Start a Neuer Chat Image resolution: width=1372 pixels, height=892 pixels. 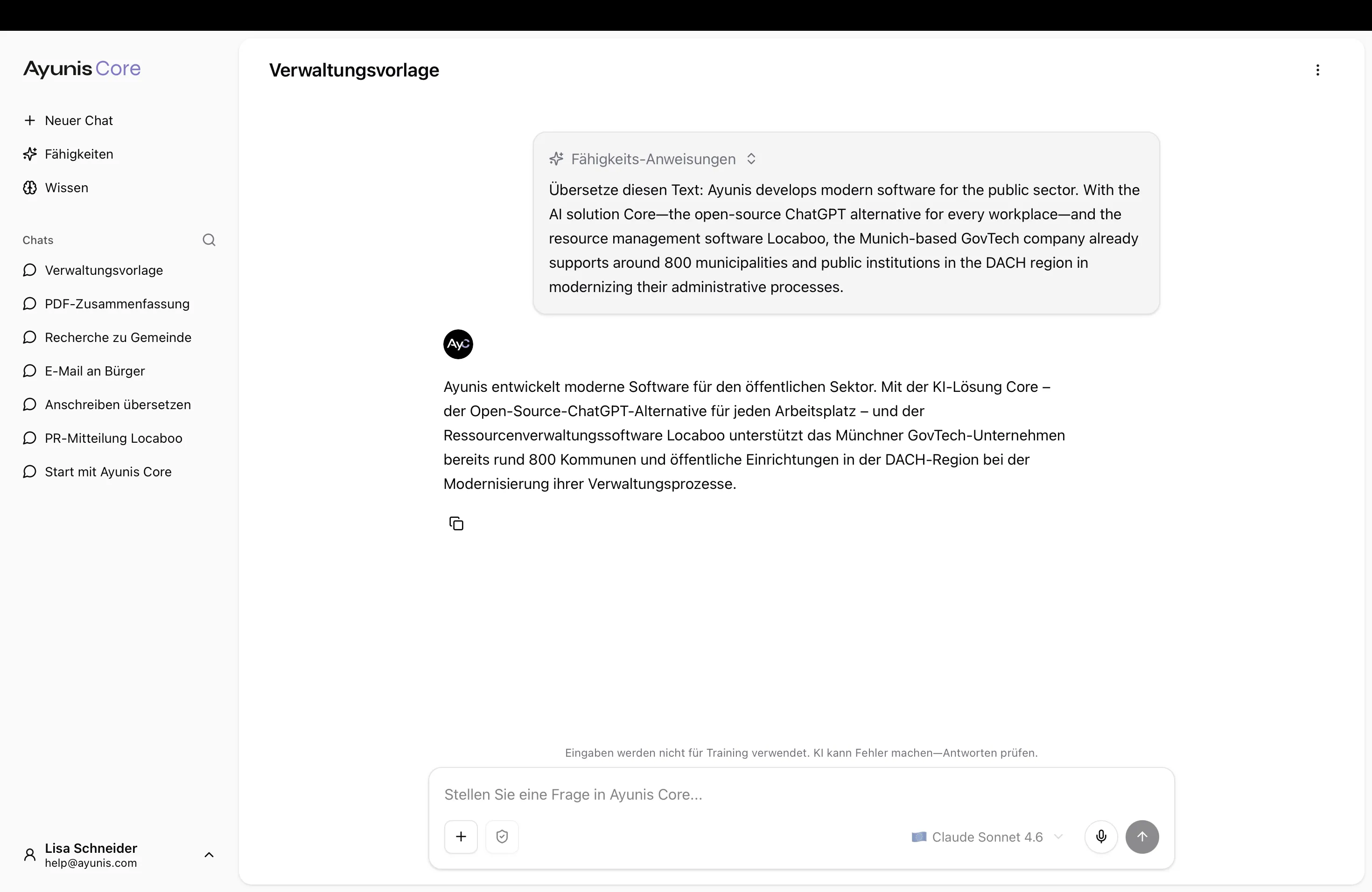coord(78,120)
